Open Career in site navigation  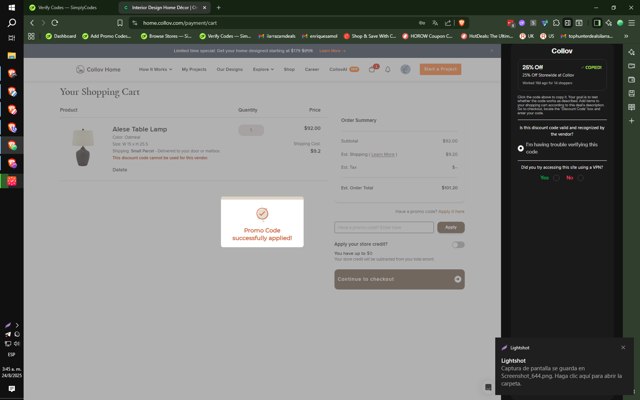(312, 69)
